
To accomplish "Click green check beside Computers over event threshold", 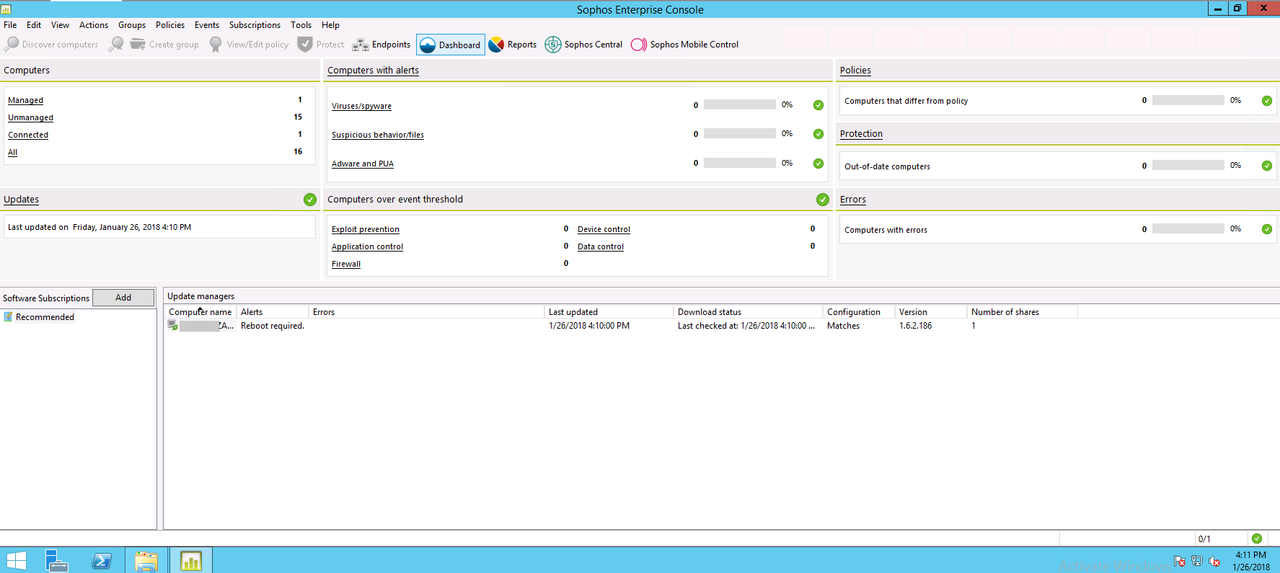I will 822,200.
